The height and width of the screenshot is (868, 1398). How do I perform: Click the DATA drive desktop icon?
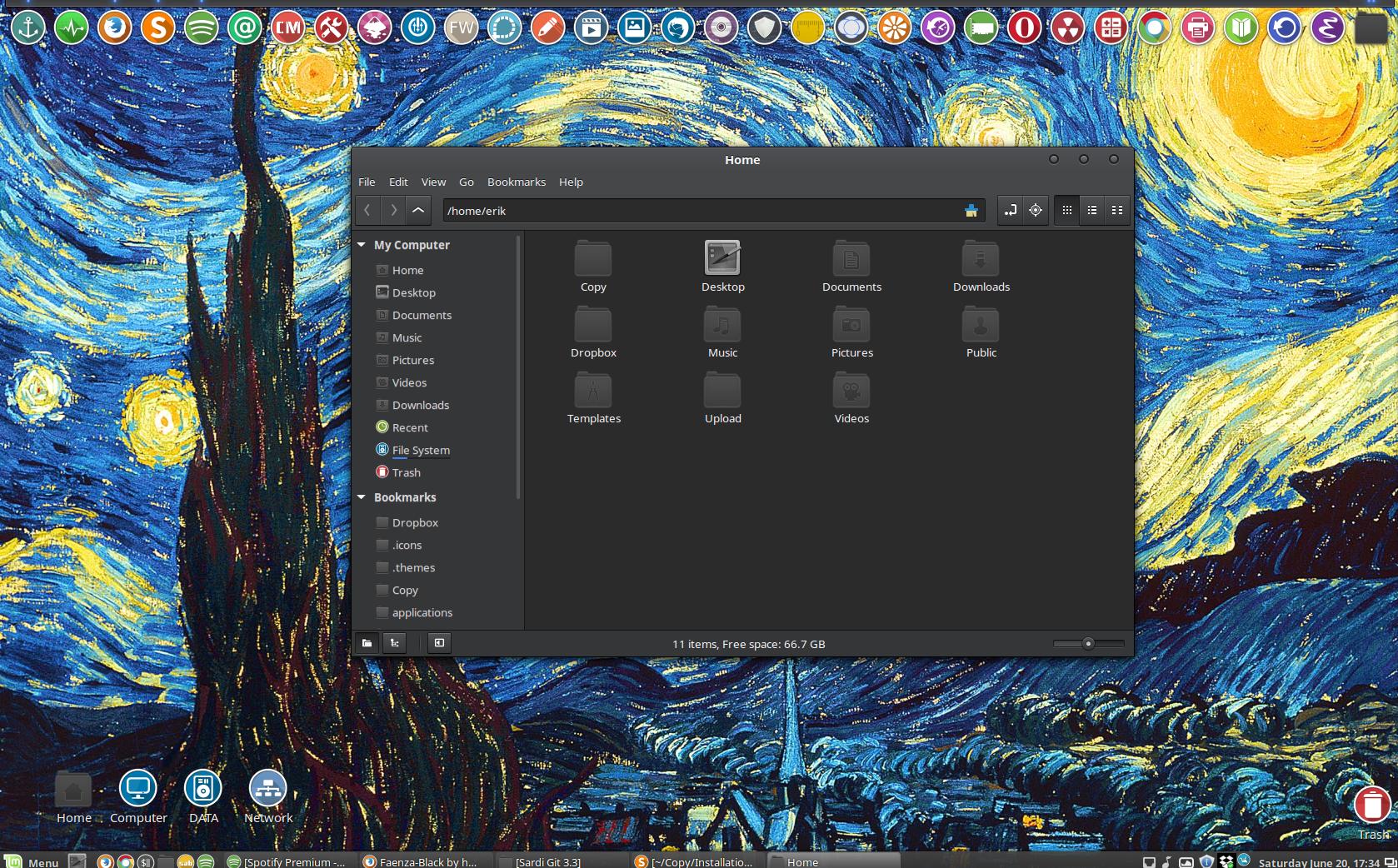pyautogui.click(x=203, y=788)
